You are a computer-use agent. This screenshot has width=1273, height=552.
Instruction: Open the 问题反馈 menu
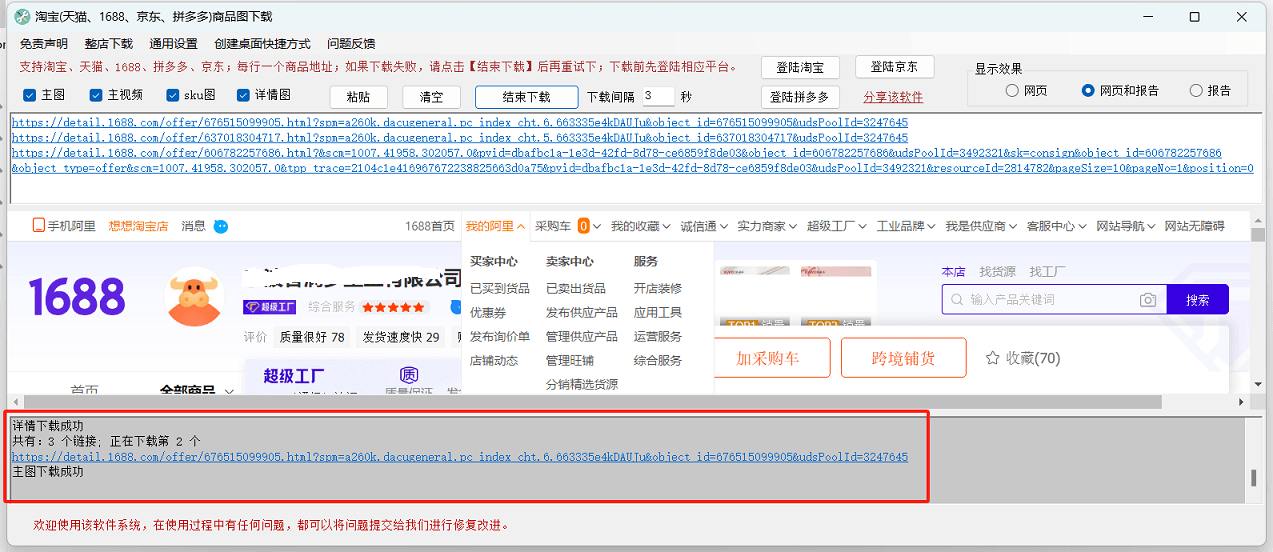pyautogui.click(x=351, y=44)
